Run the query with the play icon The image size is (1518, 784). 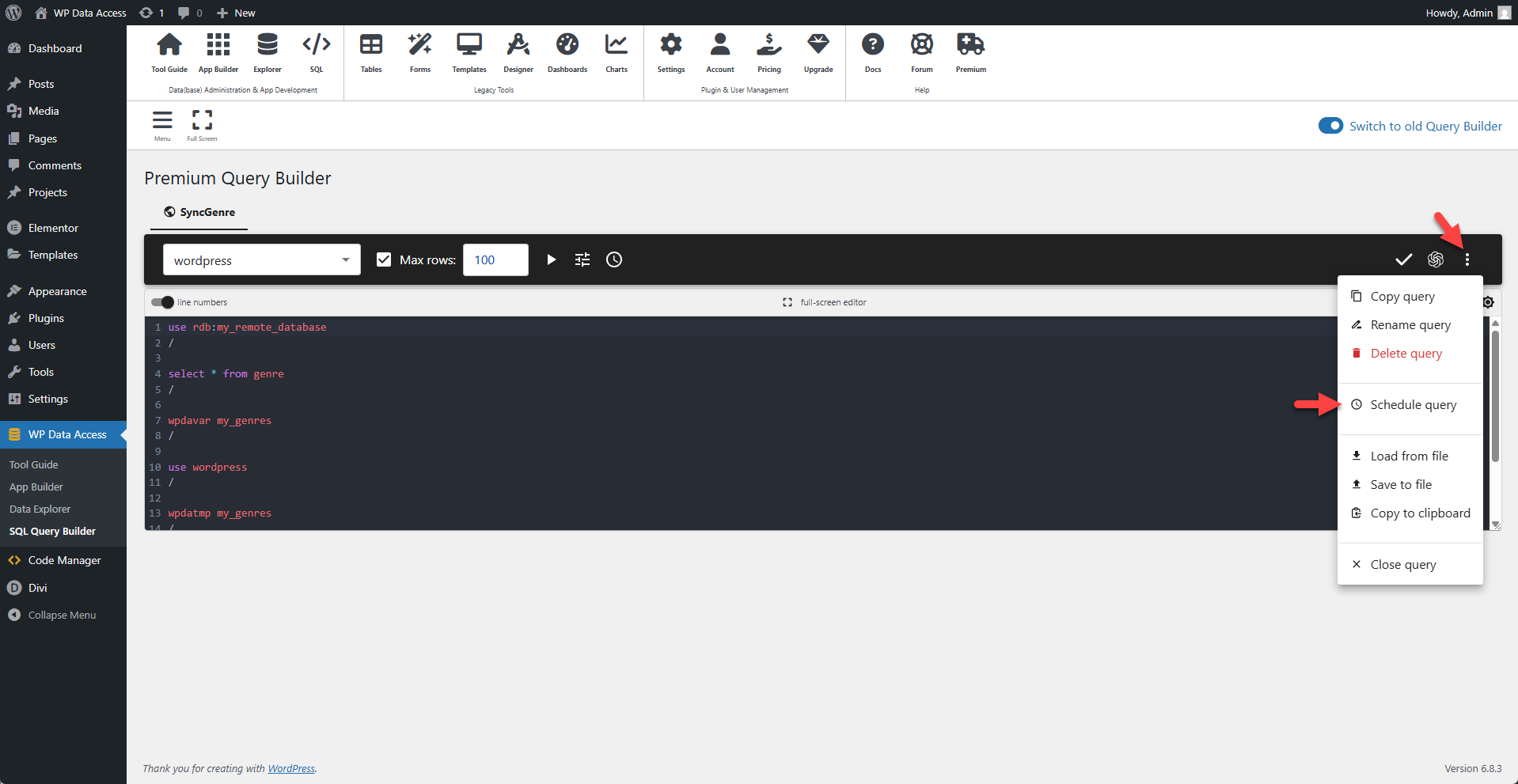click(x=552, y=259)
